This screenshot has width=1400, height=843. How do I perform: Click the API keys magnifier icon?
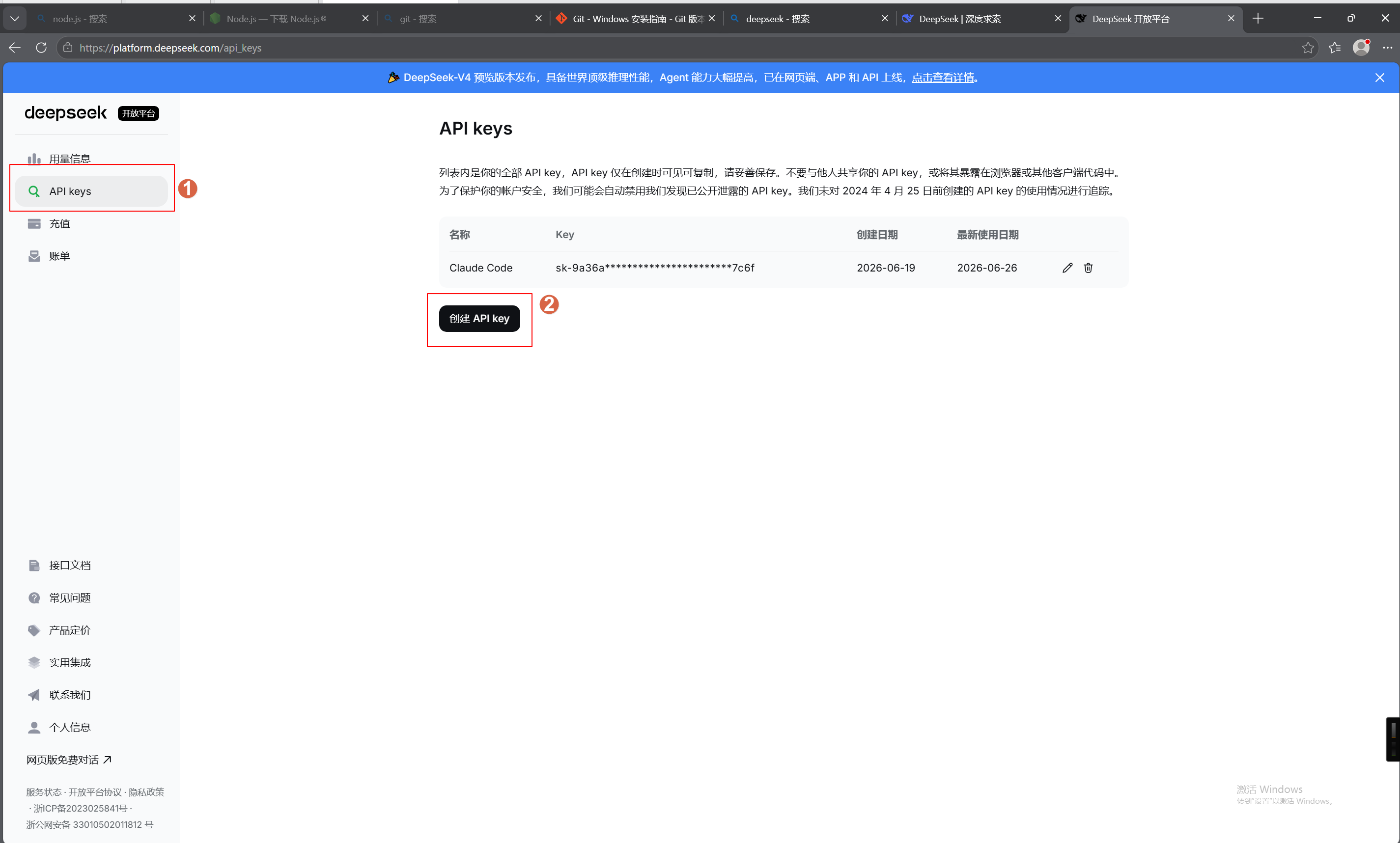(34, 191)
